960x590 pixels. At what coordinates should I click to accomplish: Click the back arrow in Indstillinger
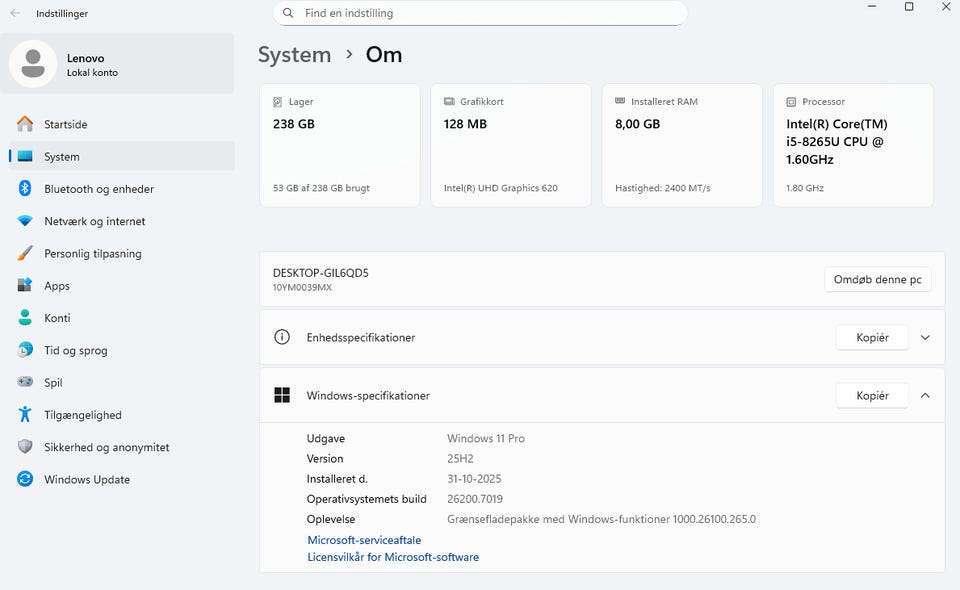15,13
